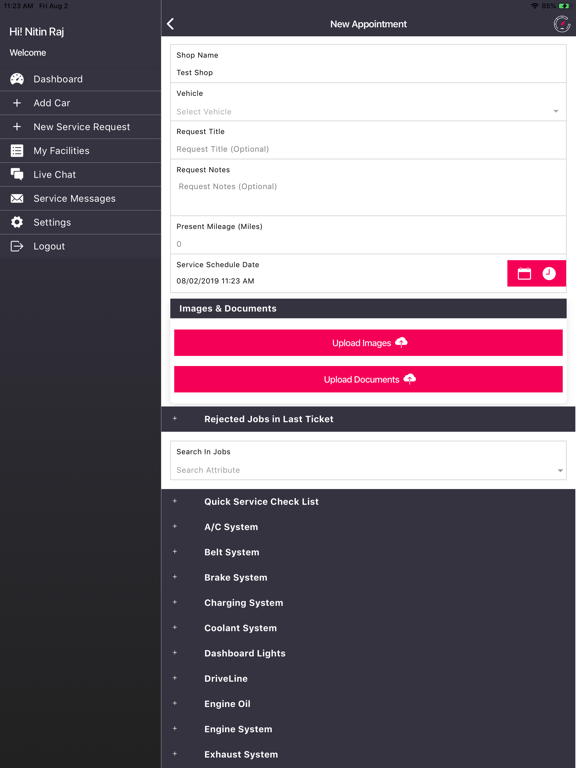Select Add Car menu item

[80, 103]
